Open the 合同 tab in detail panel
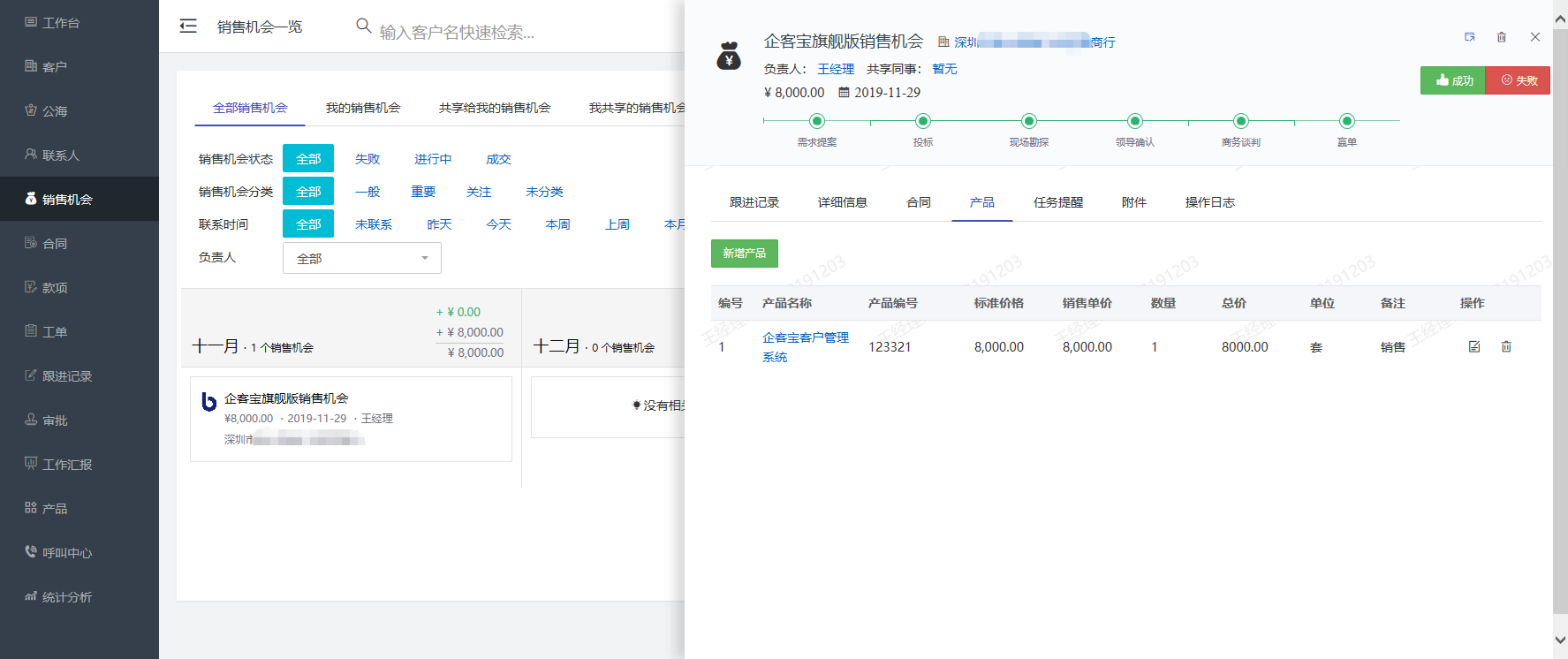This screenshot has width=1568, height=659. pos(919,202)
